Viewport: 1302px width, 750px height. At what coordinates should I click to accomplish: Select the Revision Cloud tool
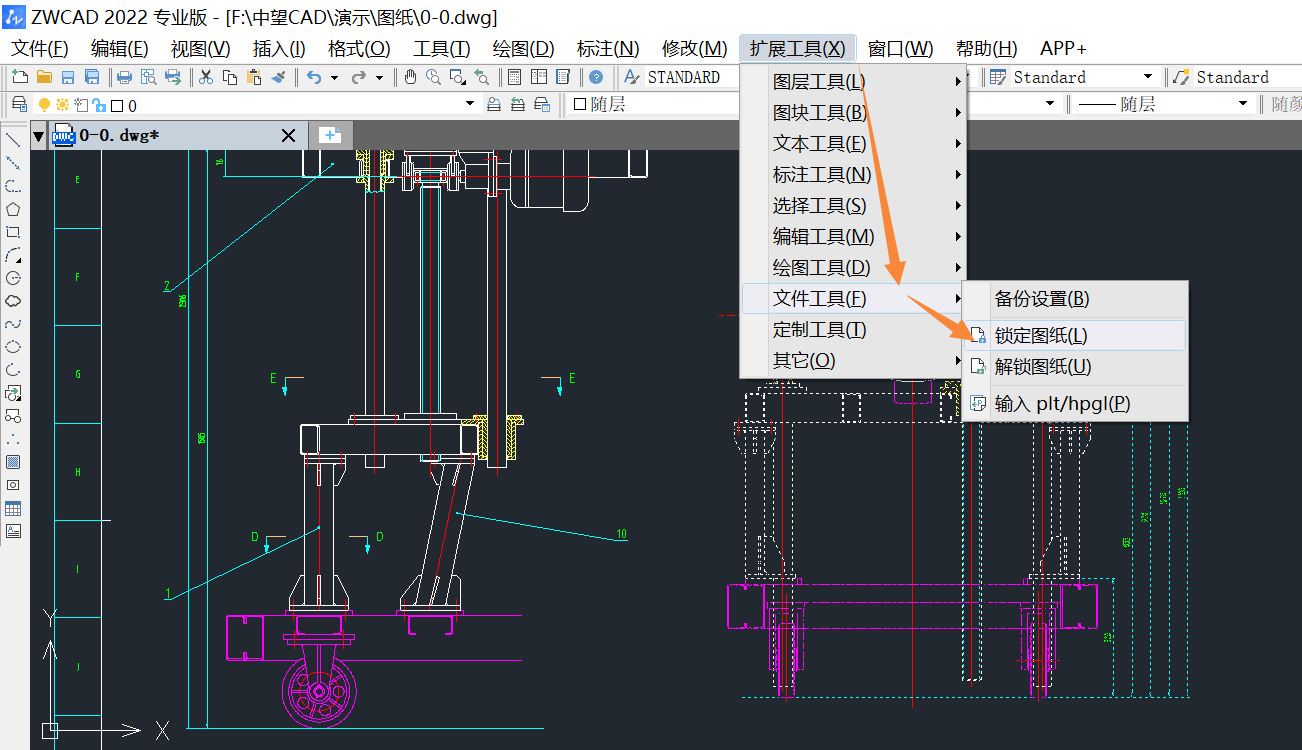click(13, 301)
